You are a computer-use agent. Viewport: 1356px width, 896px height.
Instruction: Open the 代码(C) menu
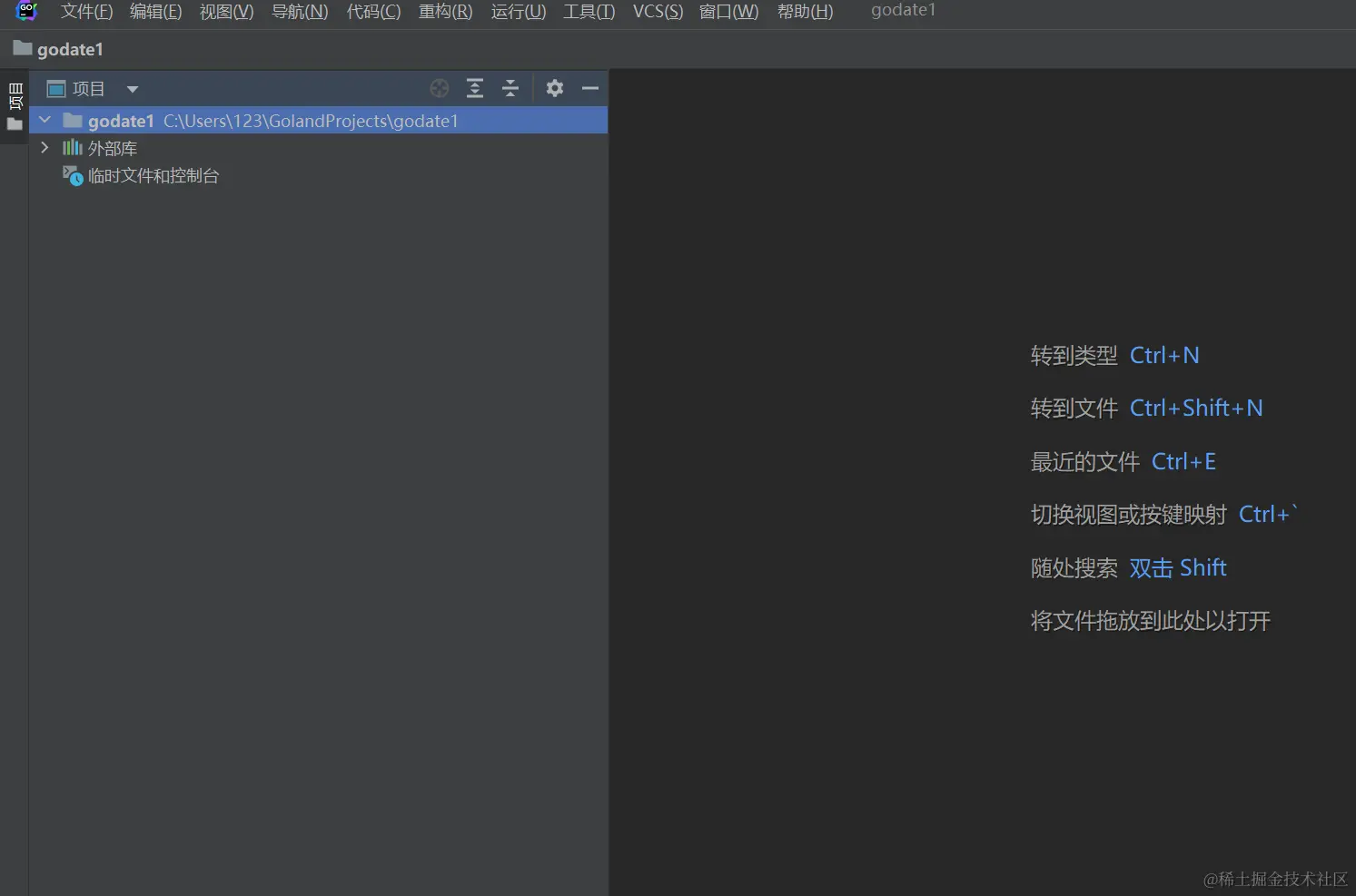coord(373,12)
